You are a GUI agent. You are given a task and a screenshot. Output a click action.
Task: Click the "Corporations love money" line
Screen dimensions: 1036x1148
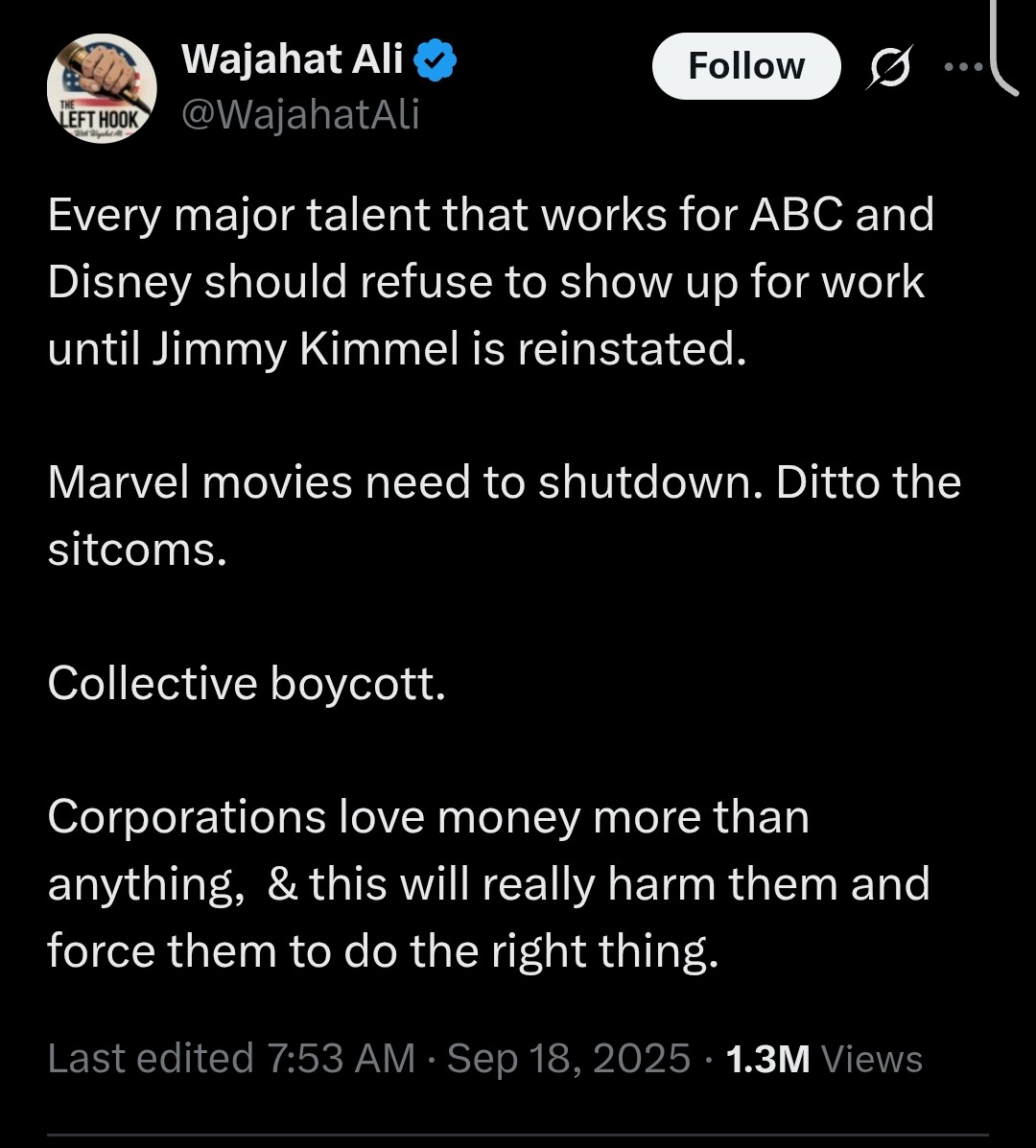point(429,817)
